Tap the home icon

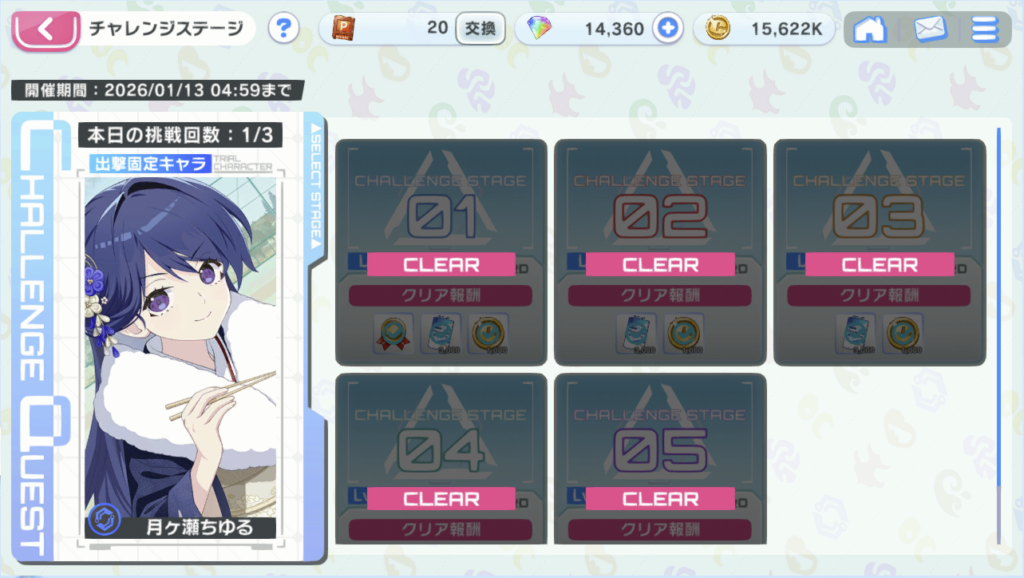click(x=870, y=29)
